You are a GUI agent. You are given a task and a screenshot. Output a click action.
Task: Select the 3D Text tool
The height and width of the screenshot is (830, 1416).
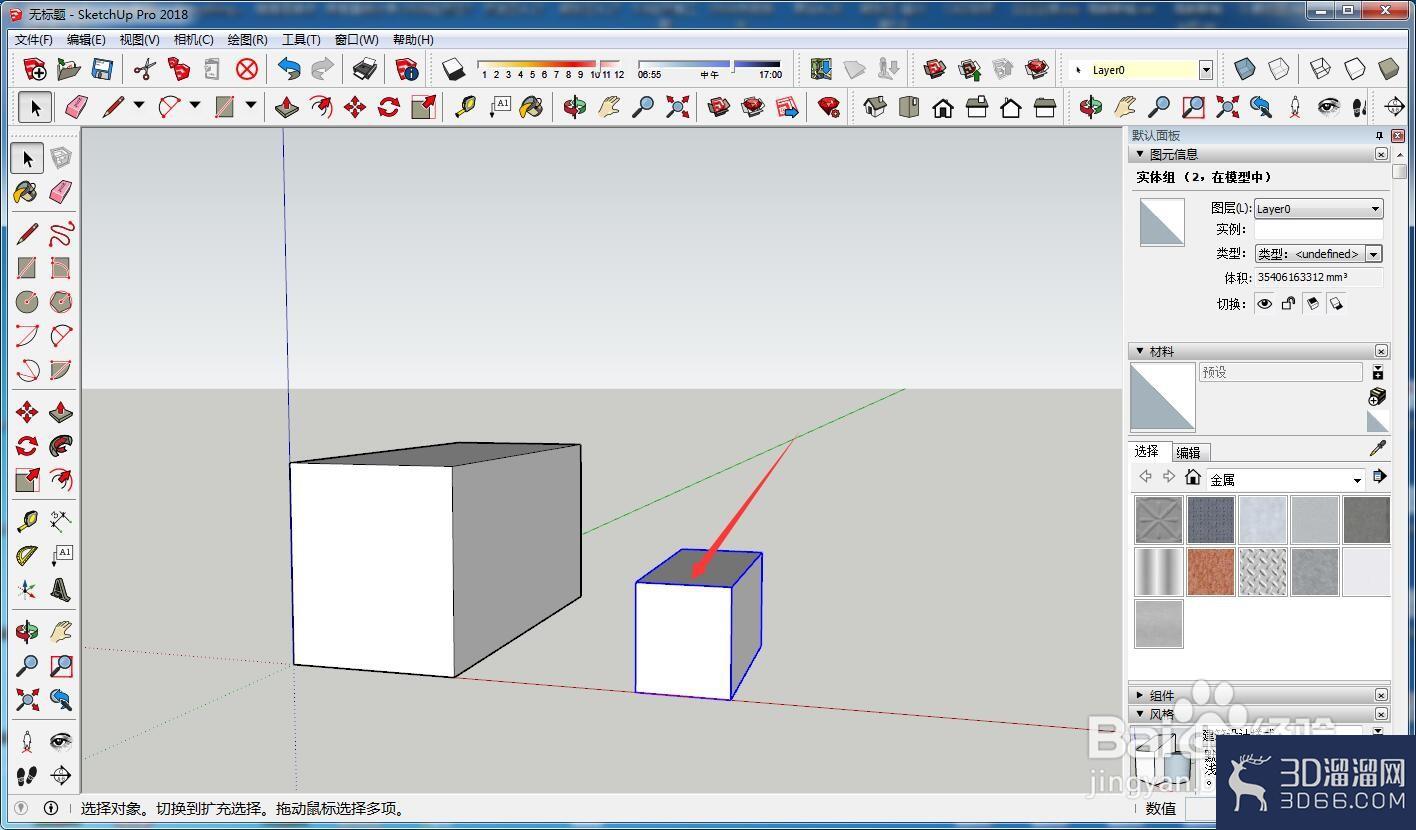pos(61,589)
